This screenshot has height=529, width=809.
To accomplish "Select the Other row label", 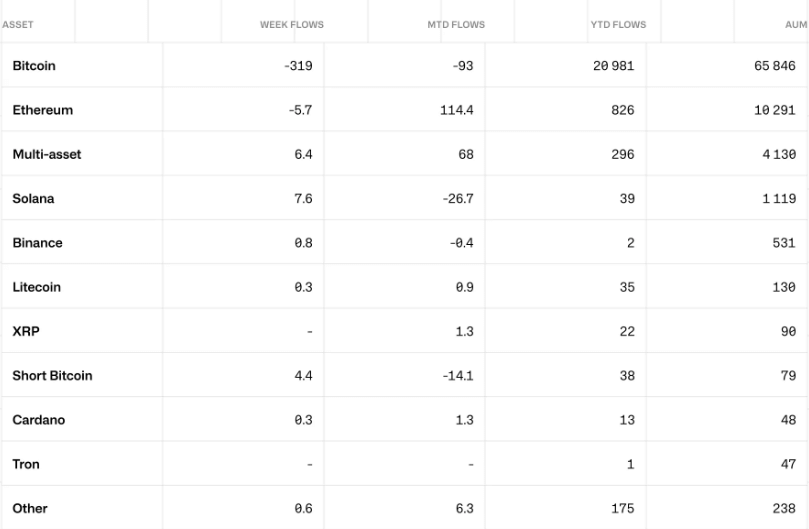I will (x=30, y=508).
